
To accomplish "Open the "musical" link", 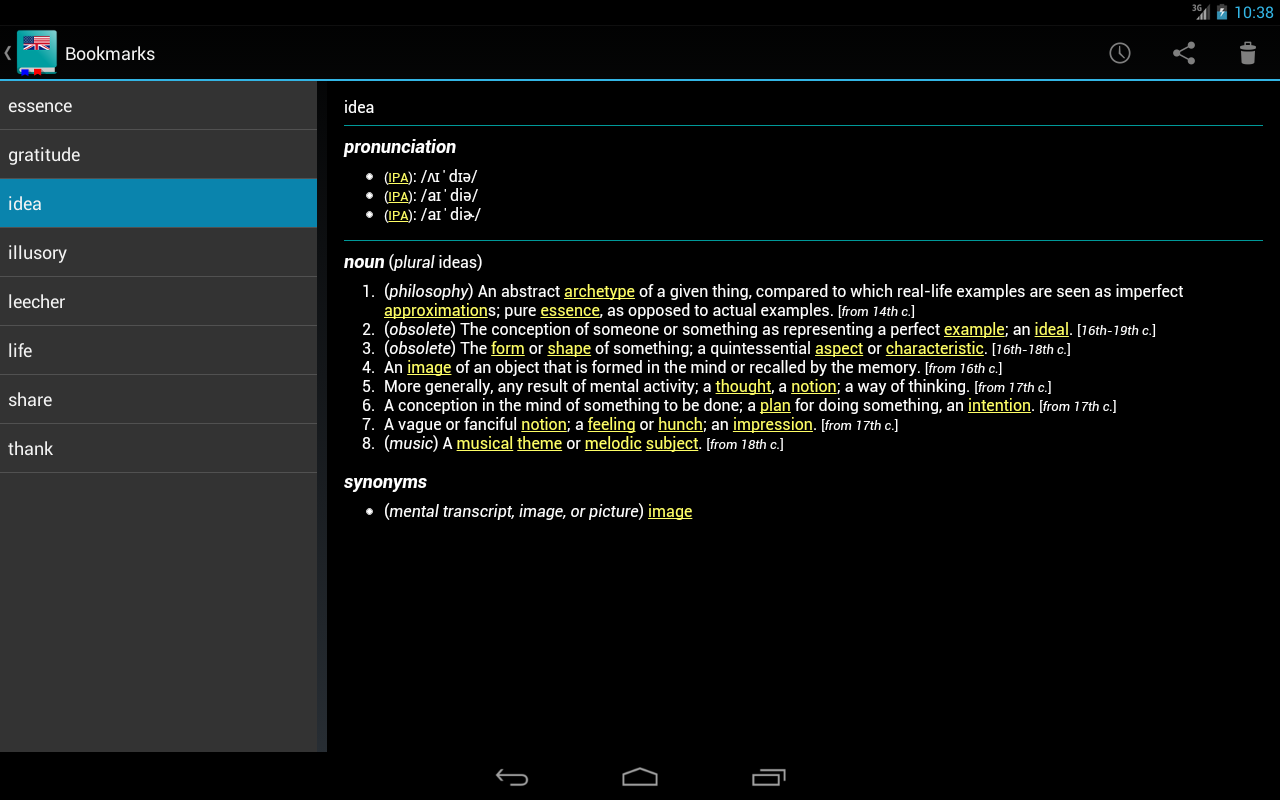I will point(485,444).
